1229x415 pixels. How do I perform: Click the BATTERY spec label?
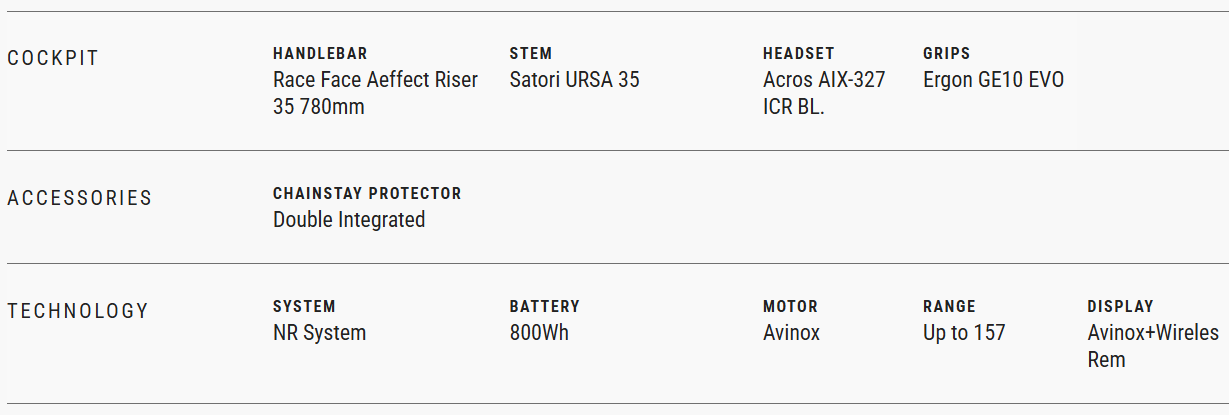(x=544, y=307)
